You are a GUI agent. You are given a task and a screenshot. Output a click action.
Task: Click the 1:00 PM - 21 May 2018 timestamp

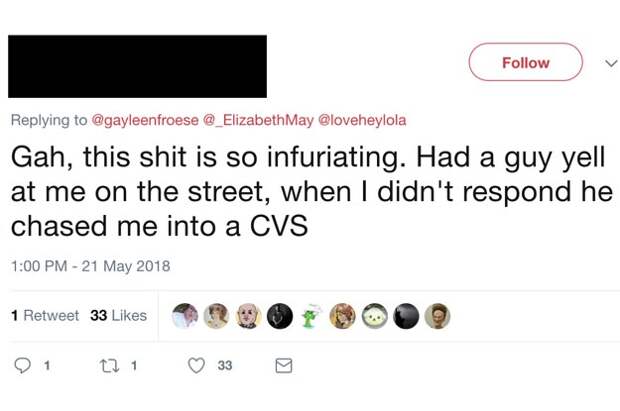click(91, 266)
